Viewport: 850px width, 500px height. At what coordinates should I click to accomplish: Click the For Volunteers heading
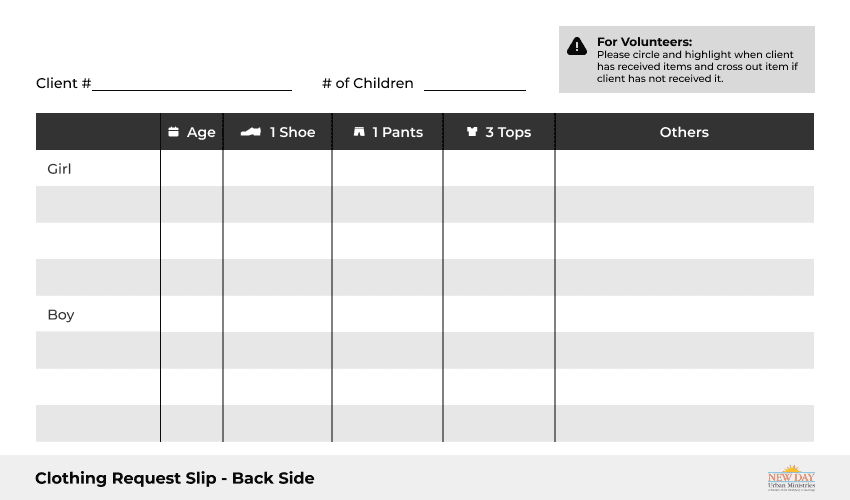click(645, 42)
